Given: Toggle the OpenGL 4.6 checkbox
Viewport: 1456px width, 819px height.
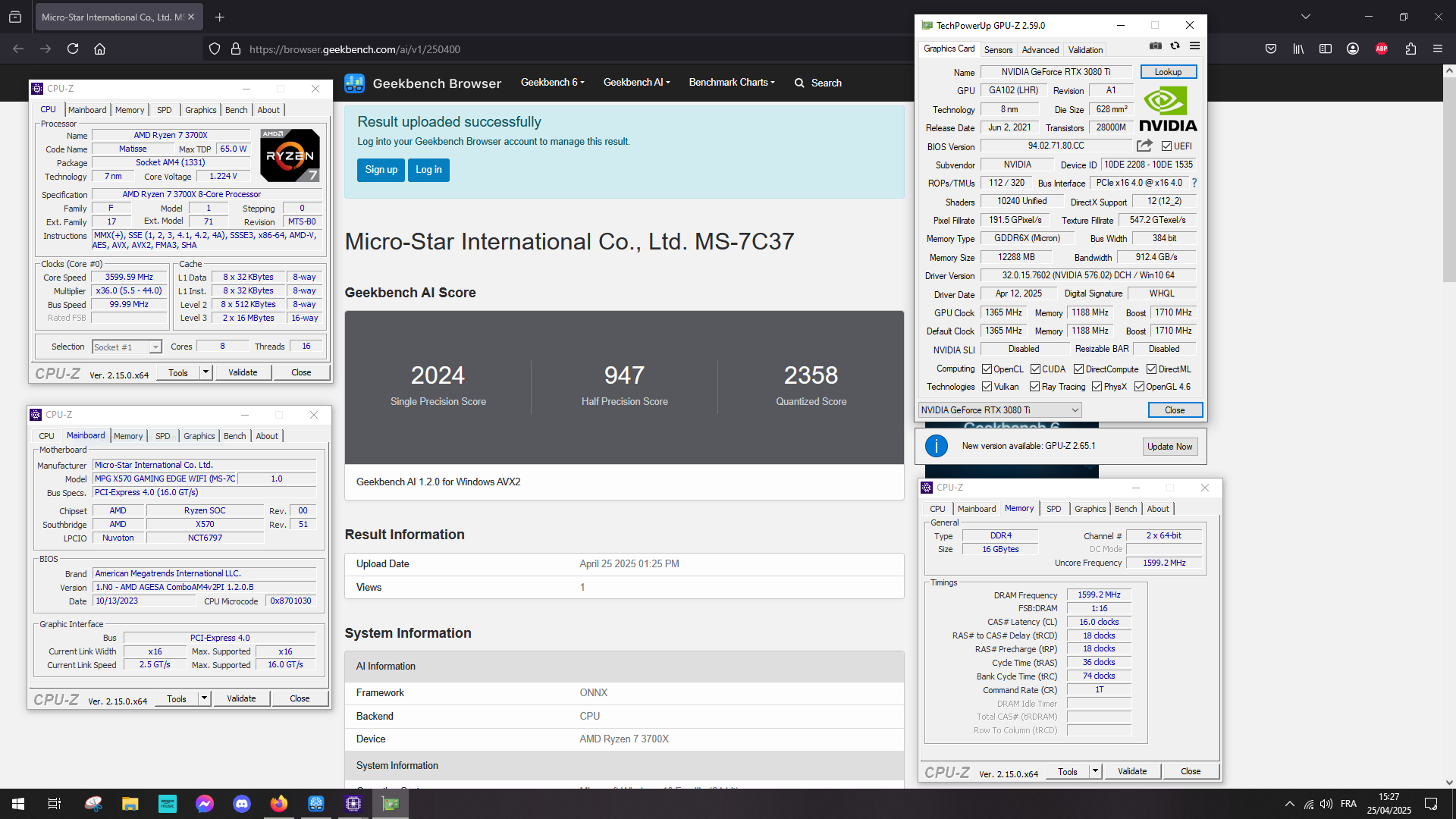Looking at the screenshot, I should 1139,387.
